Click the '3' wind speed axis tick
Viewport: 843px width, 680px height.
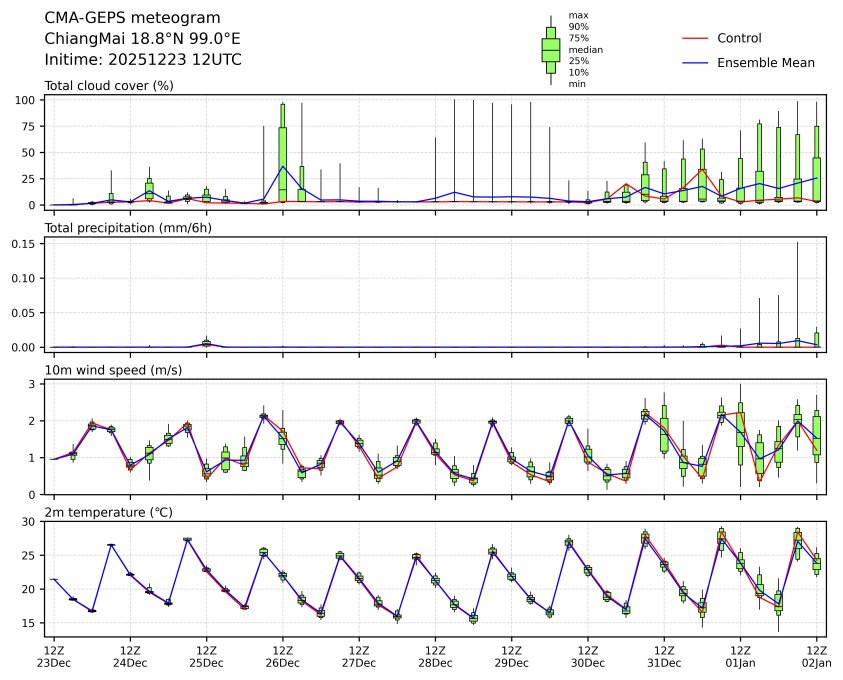(x=32, y=384)
